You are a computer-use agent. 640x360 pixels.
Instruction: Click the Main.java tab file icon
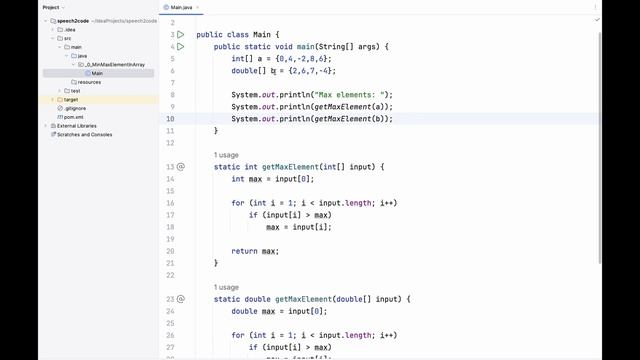[166, 7]
